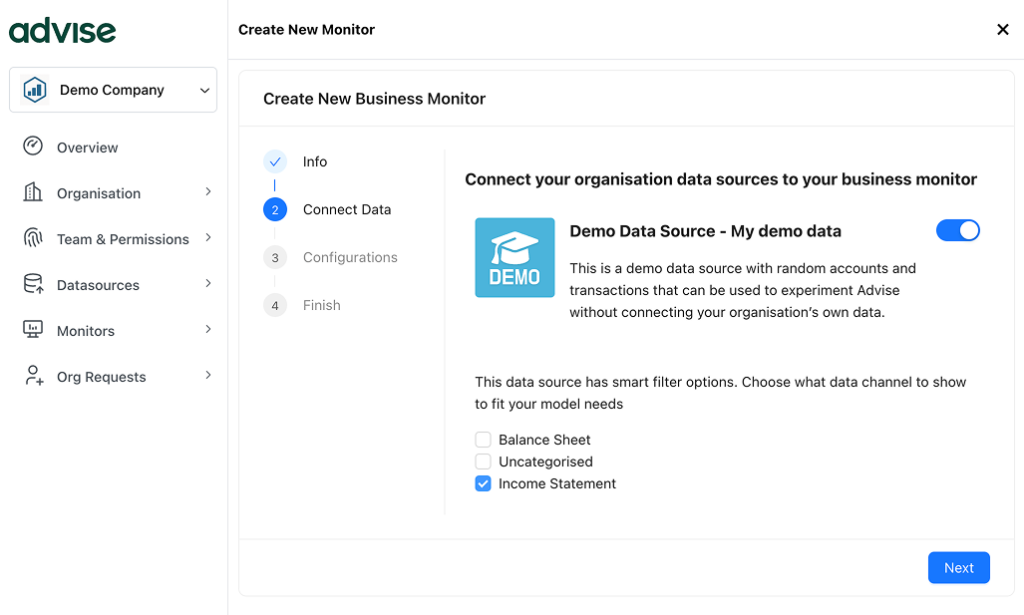Open the Overview menu item

(87, 148)
